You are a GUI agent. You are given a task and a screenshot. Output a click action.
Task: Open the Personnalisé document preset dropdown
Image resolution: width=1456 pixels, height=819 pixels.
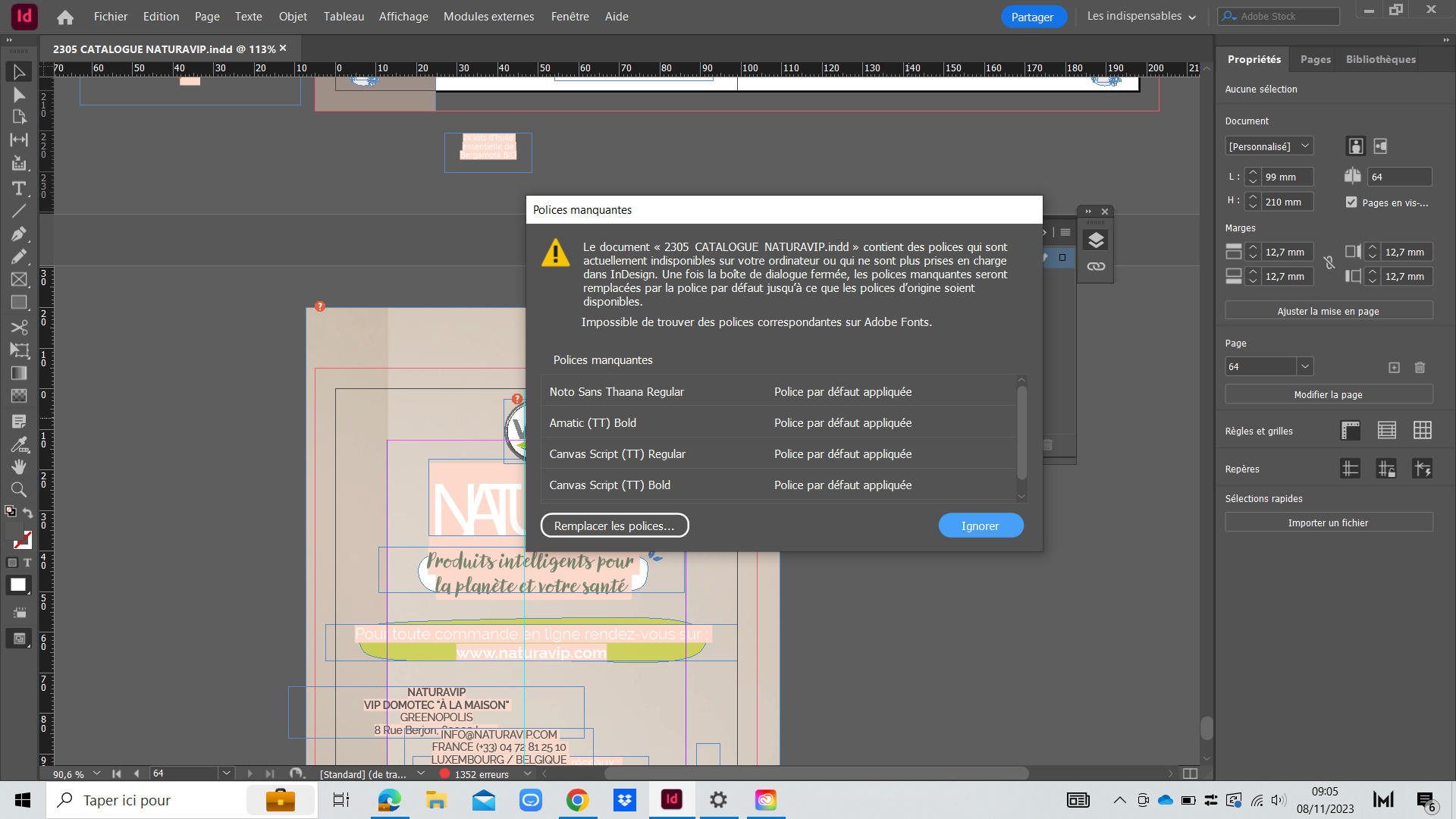(1269, 146)
